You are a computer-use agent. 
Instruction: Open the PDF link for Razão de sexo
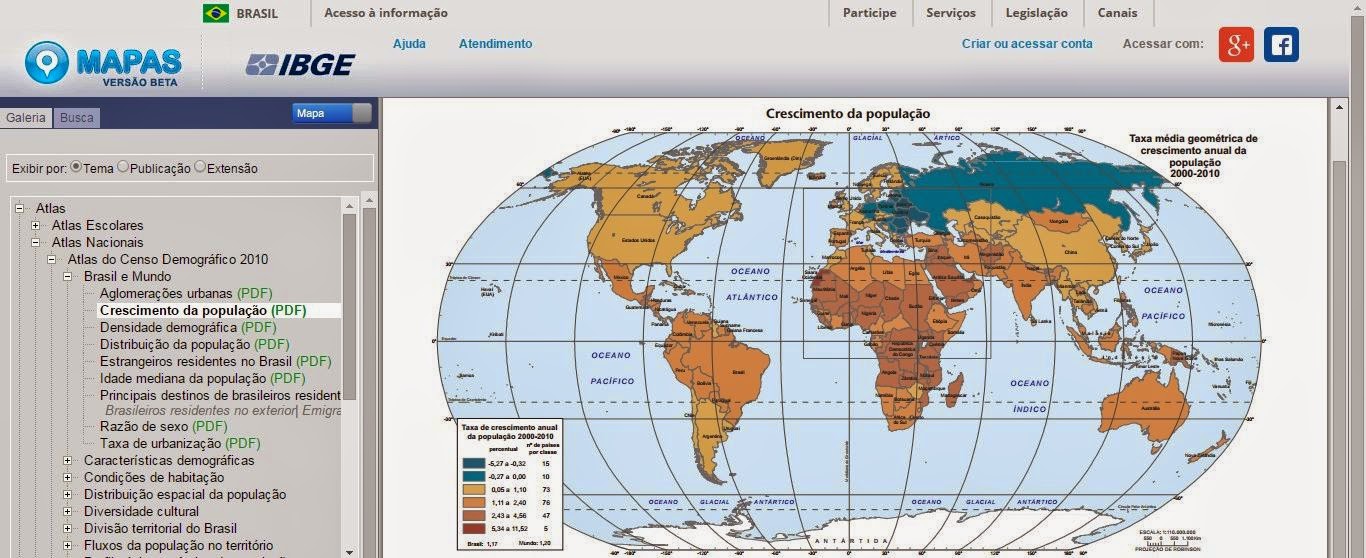click(210, 426)
